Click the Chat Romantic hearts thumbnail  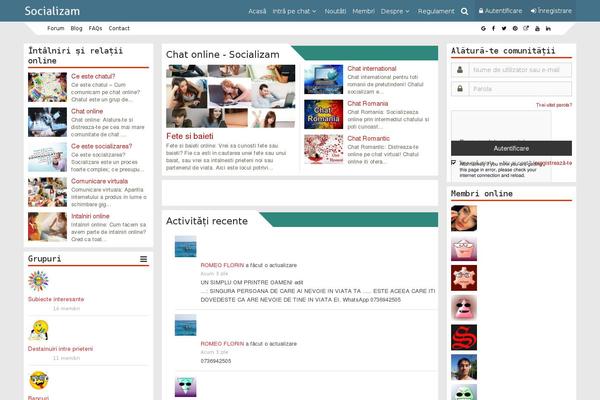[324, 149]
